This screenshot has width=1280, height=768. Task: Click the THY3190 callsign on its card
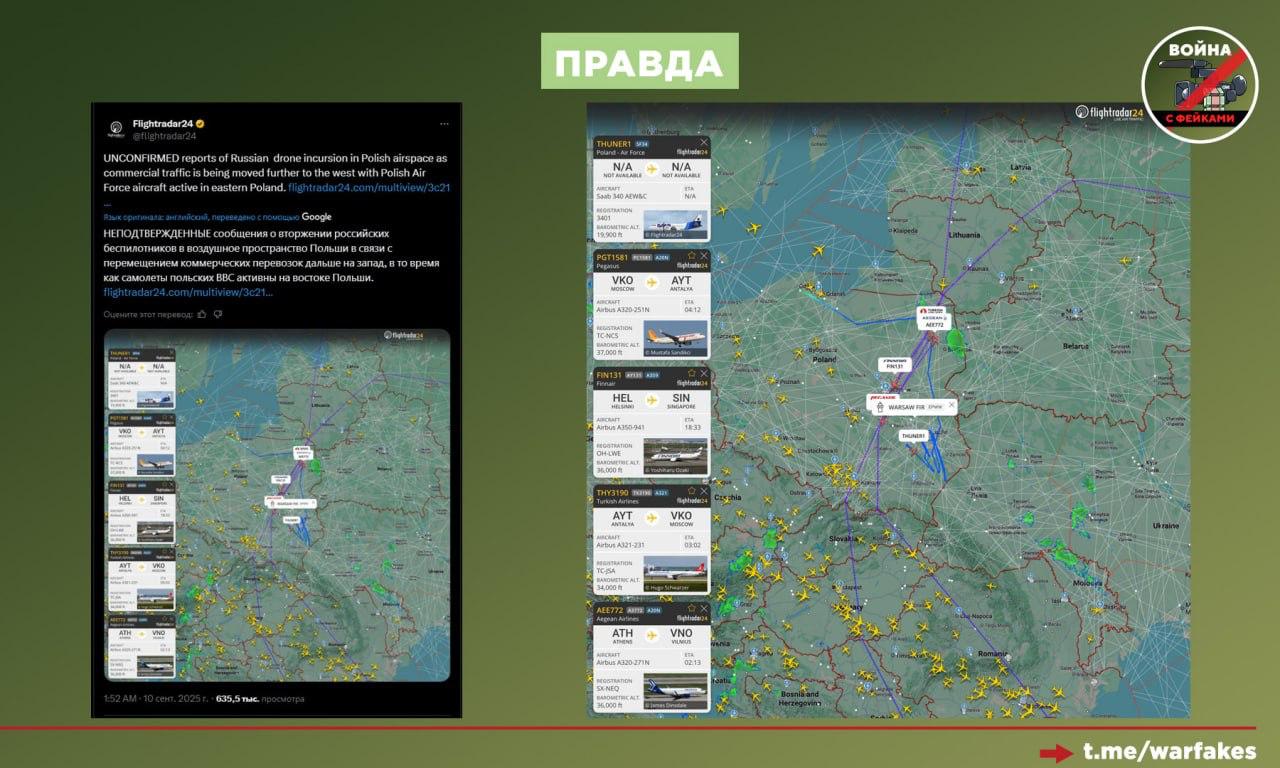tap(611, 492)
